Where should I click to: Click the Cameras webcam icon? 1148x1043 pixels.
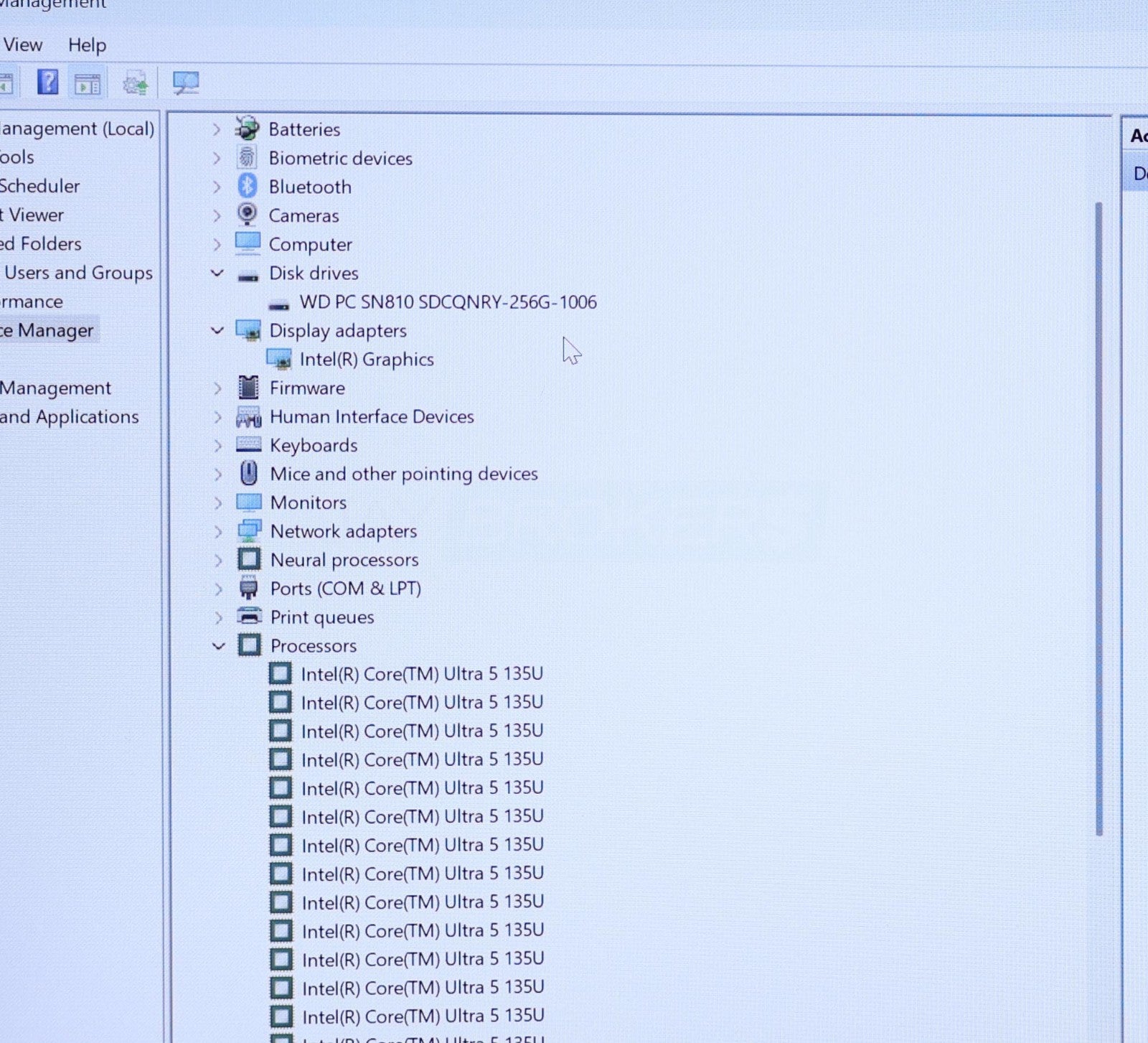point(248,215)
